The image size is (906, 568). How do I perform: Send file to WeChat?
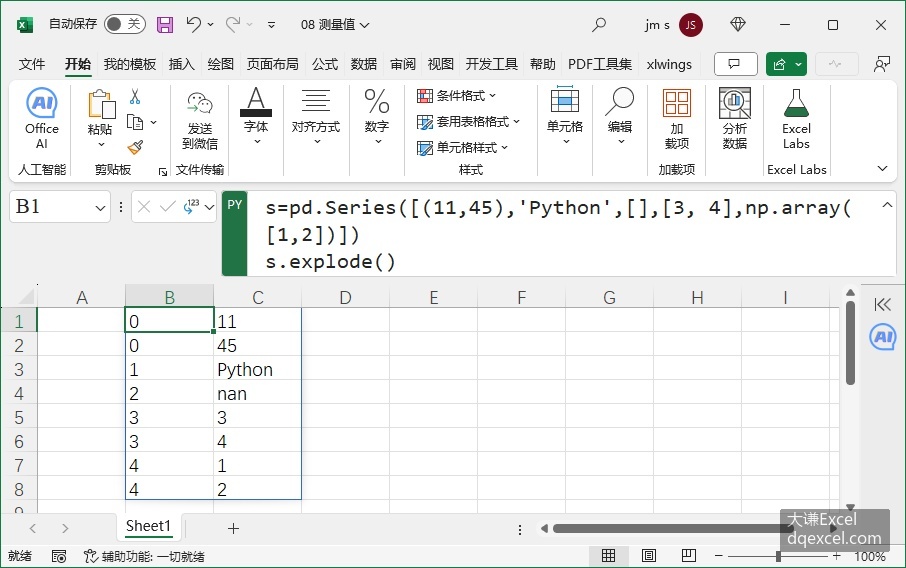[x=199, y=120]
